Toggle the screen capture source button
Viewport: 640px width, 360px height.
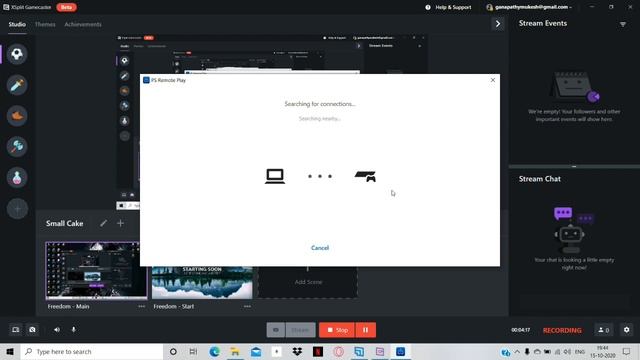[x=16, y=330]
